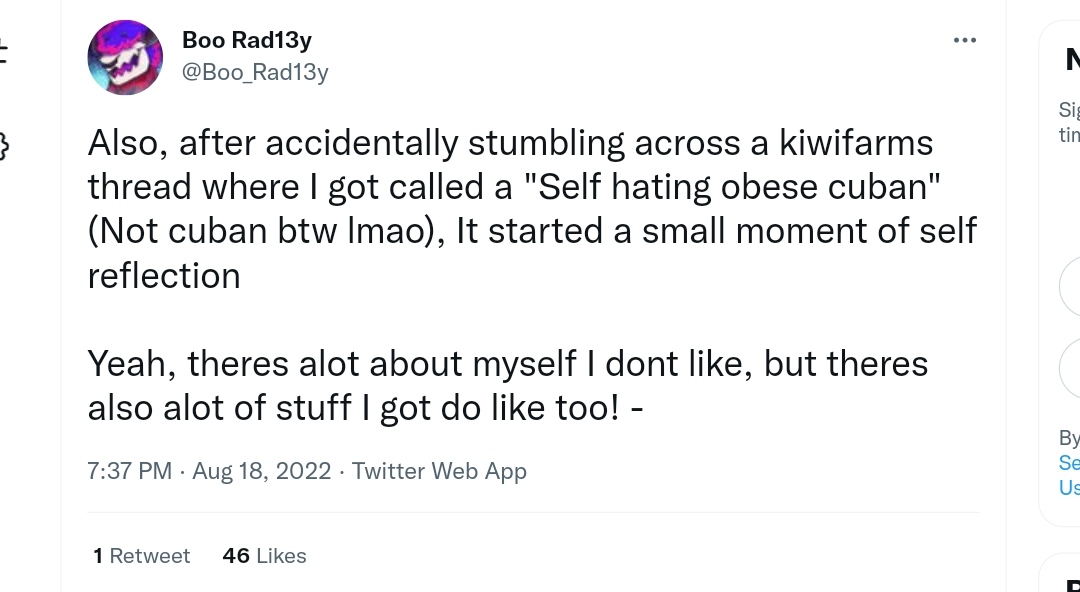Open the tweet's three-dot More menu
This screenshot has width=1080, height=592.
click(x=964, y=40)
